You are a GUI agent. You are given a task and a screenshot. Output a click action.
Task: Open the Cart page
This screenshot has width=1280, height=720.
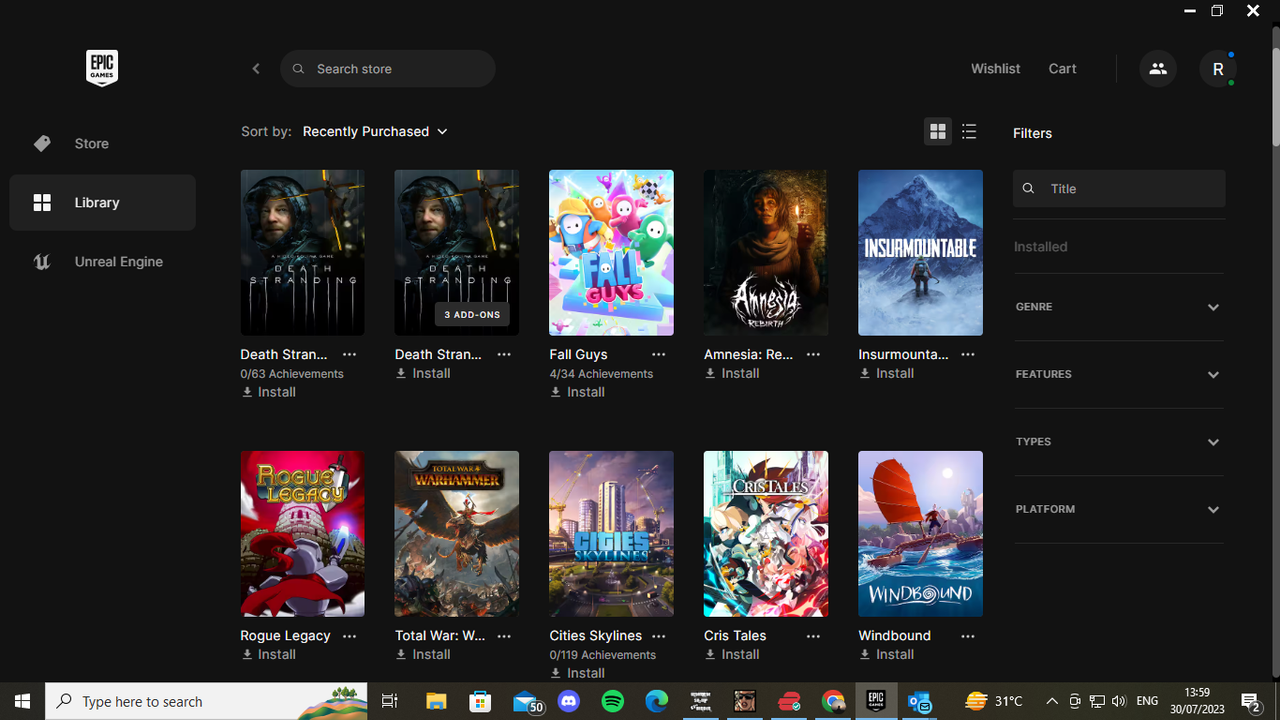(x=1062, y=69)
